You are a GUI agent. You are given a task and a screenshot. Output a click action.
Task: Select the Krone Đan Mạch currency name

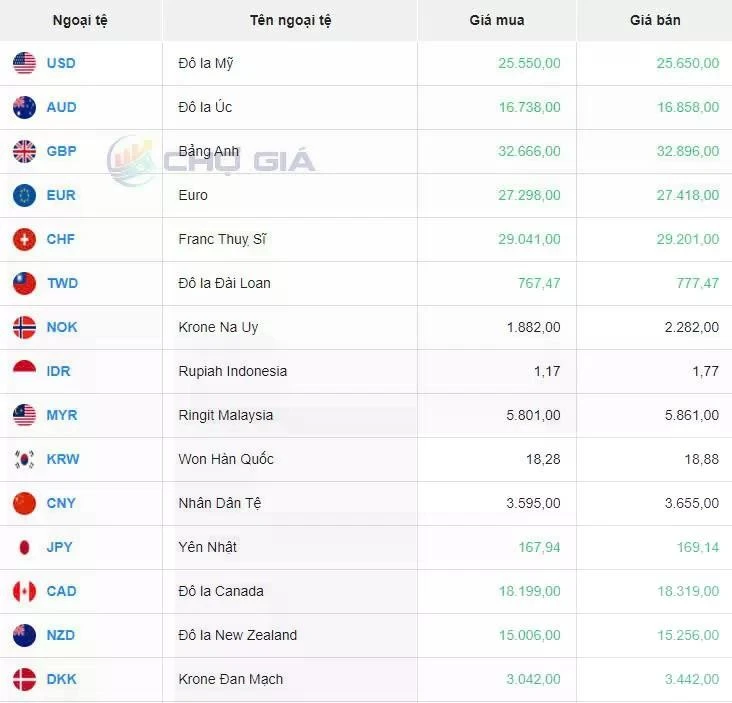(230, 679)
